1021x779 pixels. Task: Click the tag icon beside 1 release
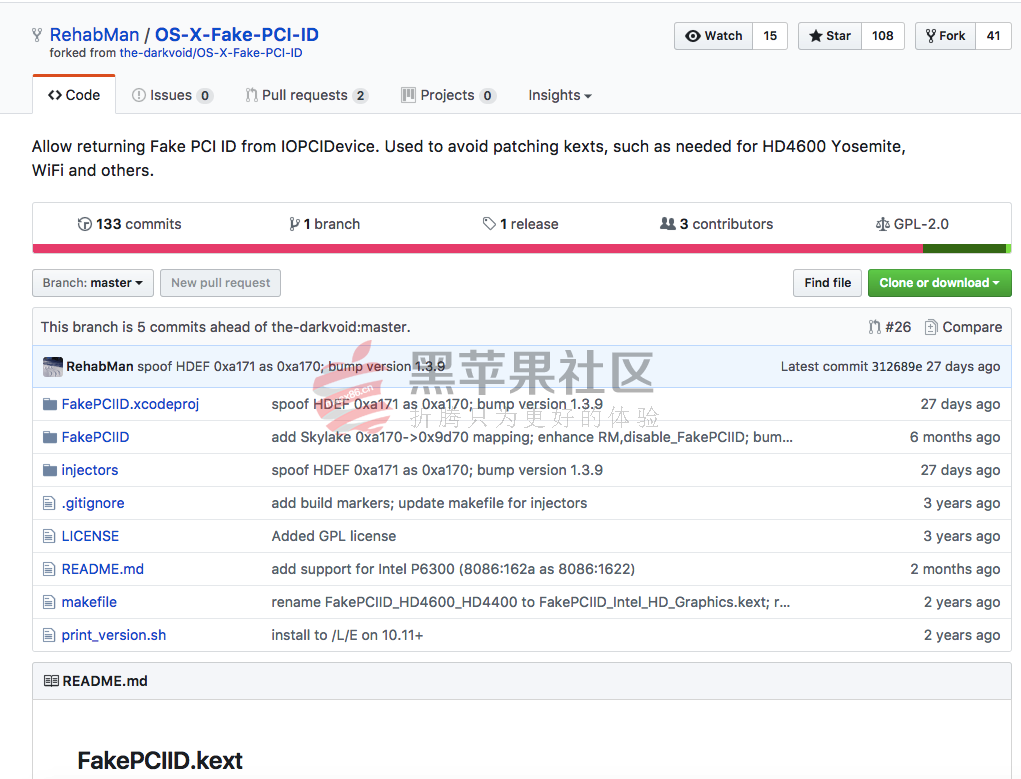(x=489, y=224)
